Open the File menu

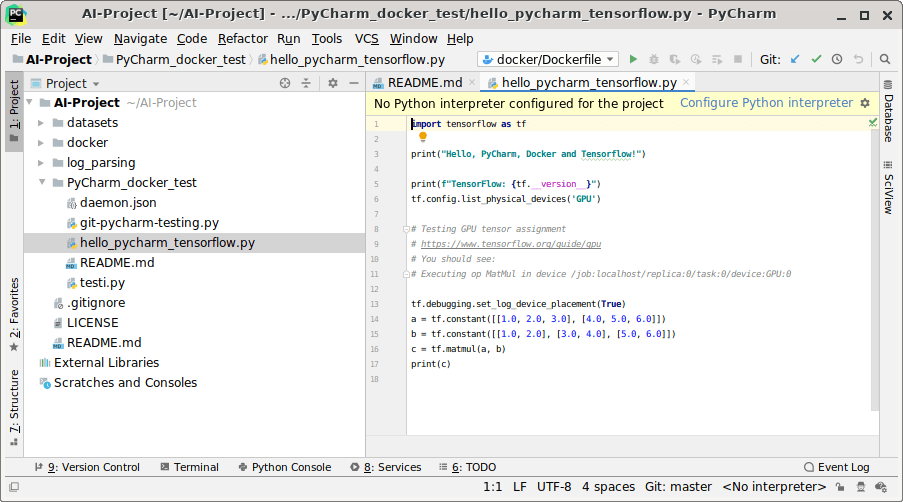21,39
